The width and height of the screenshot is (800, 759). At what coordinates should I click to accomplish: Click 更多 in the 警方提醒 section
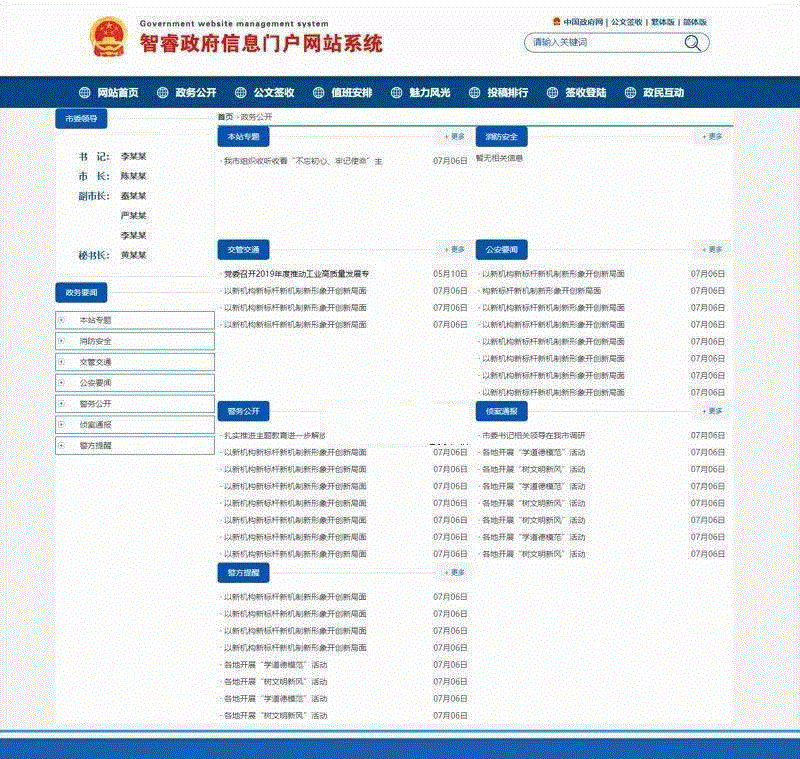455,573
